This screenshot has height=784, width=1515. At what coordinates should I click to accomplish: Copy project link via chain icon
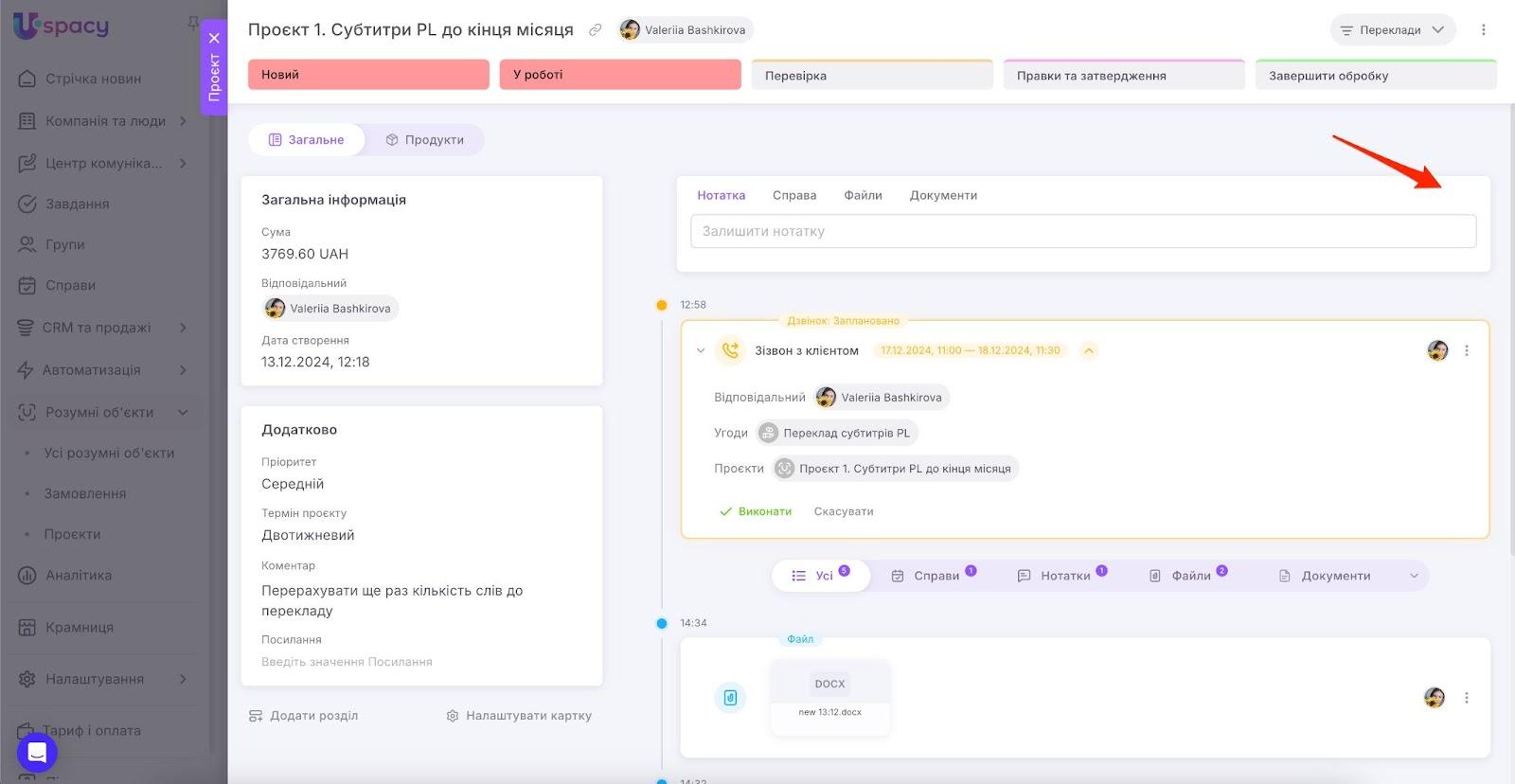[x=595, y=30]
